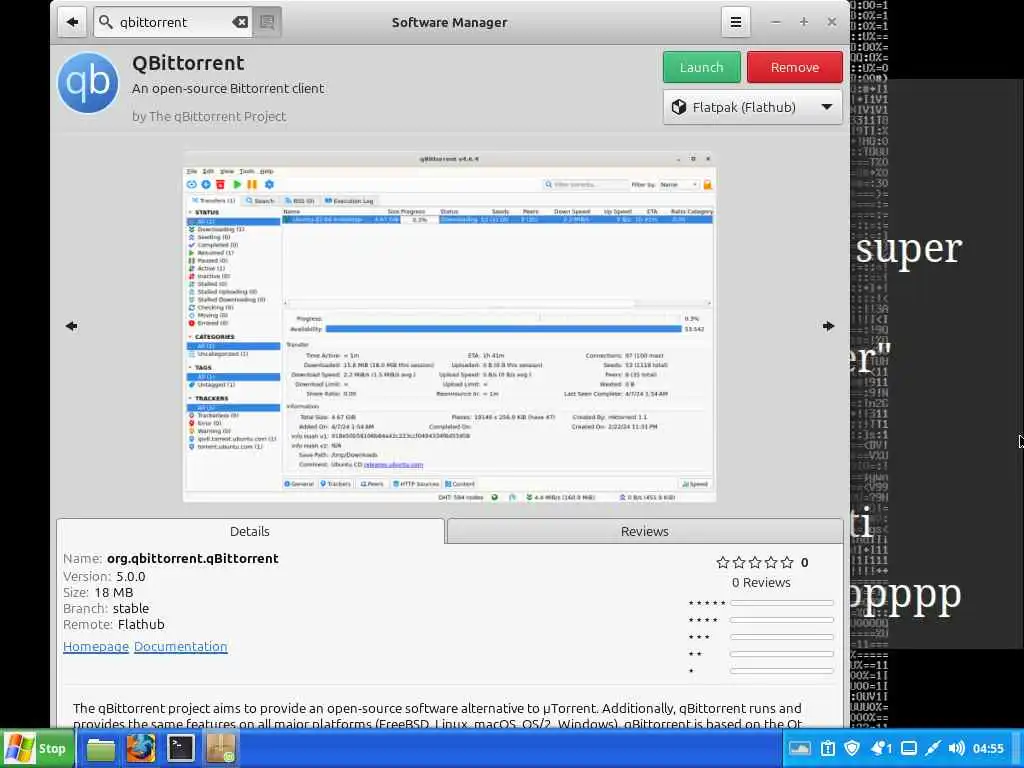
Task: Click the search options icon beside the search field
Action: 267,22
